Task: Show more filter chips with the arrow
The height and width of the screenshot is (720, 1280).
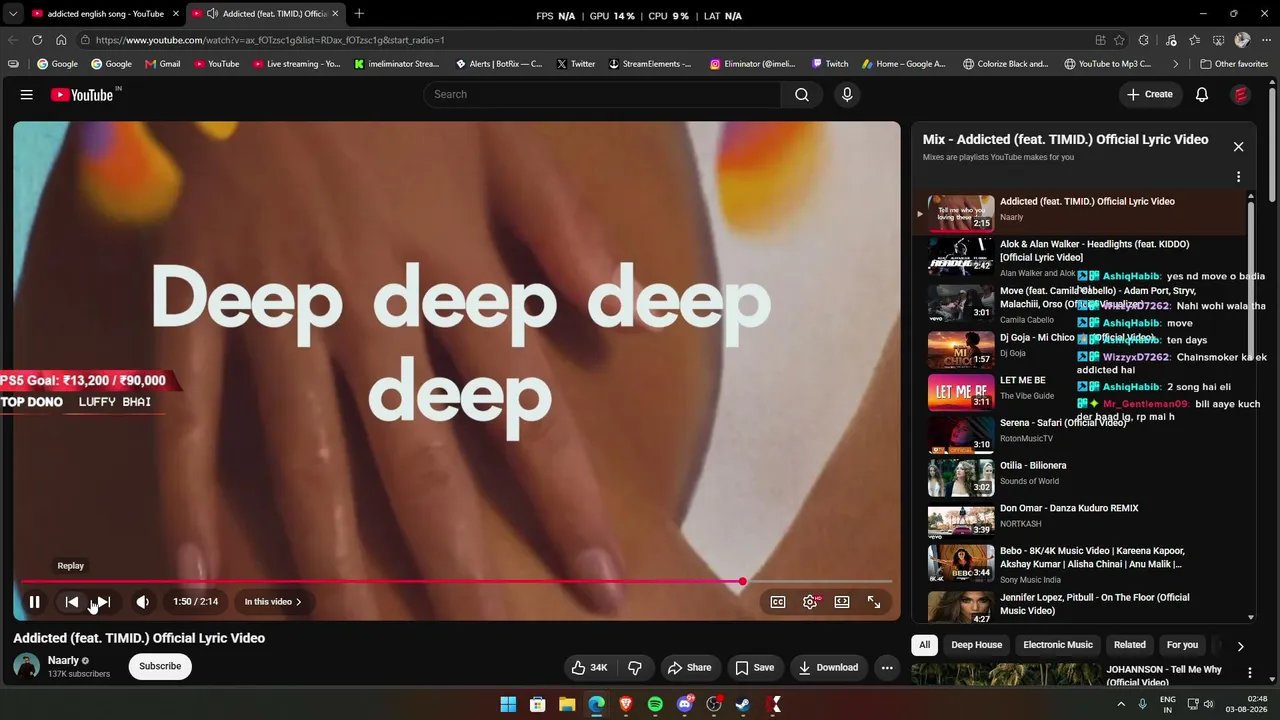Action: [1240, 646]
